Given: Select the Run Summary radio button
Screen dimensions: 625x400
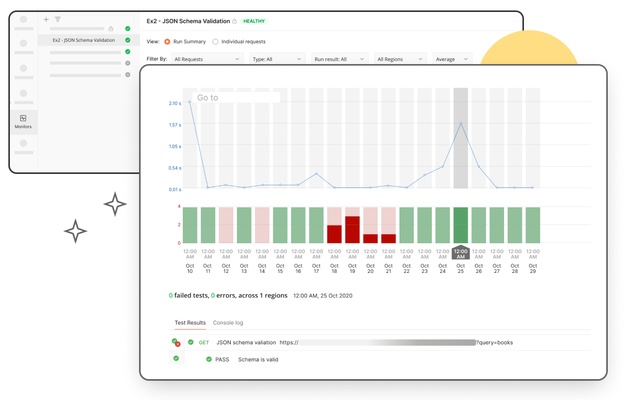Looking at the screenshot, I should pos(167,42).
